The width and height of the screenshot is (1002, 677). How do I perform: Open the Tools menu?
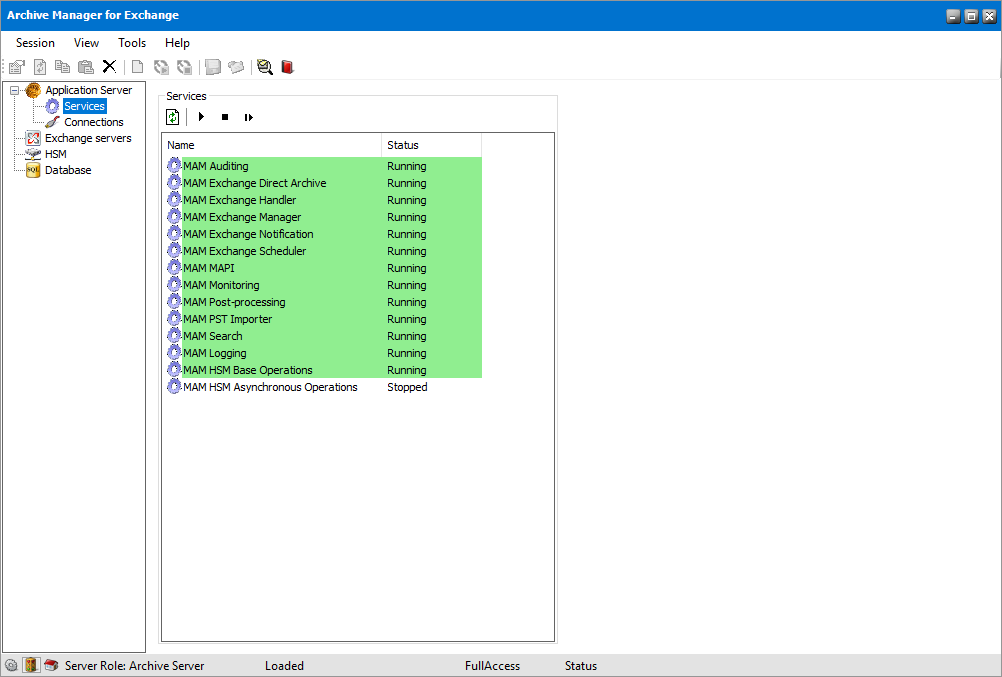pos(132,43)
